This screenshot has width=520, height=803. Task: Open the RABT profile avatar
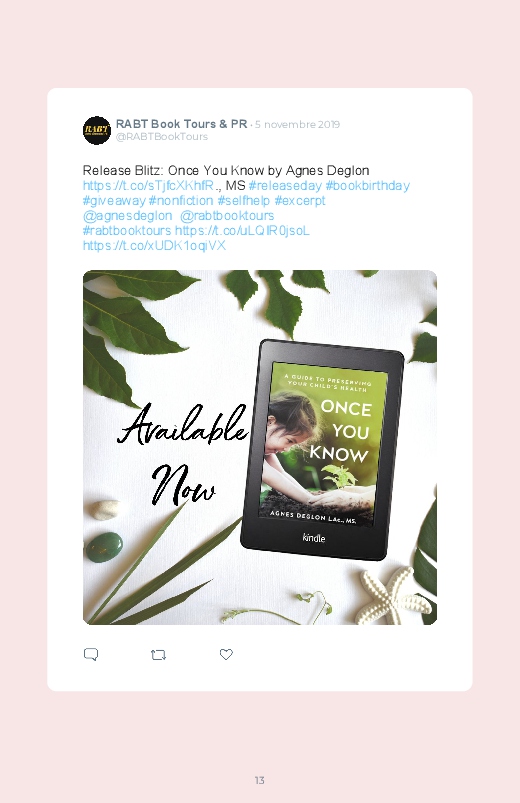point(97,130)
